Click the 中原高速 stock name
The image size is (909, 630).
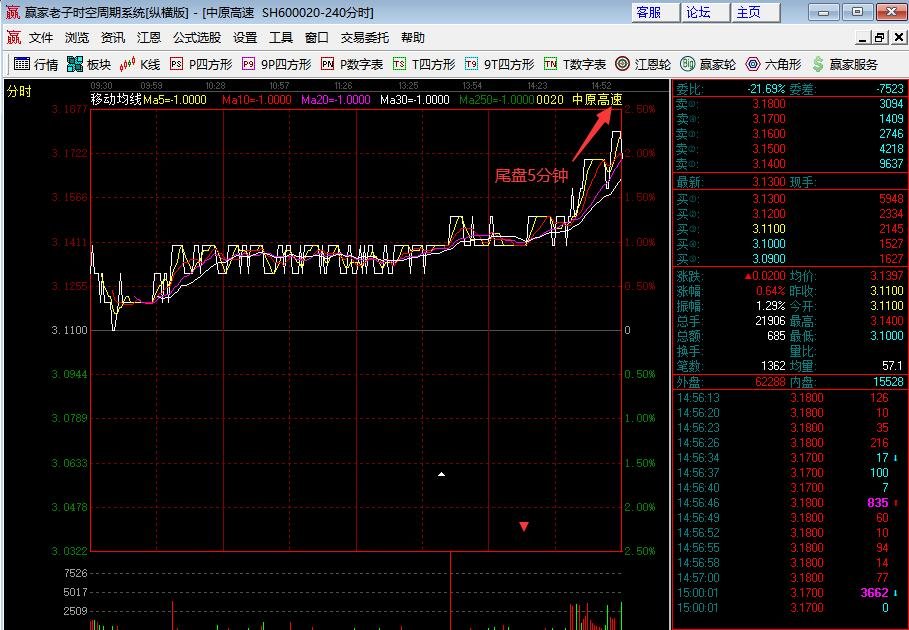point(597,100)
